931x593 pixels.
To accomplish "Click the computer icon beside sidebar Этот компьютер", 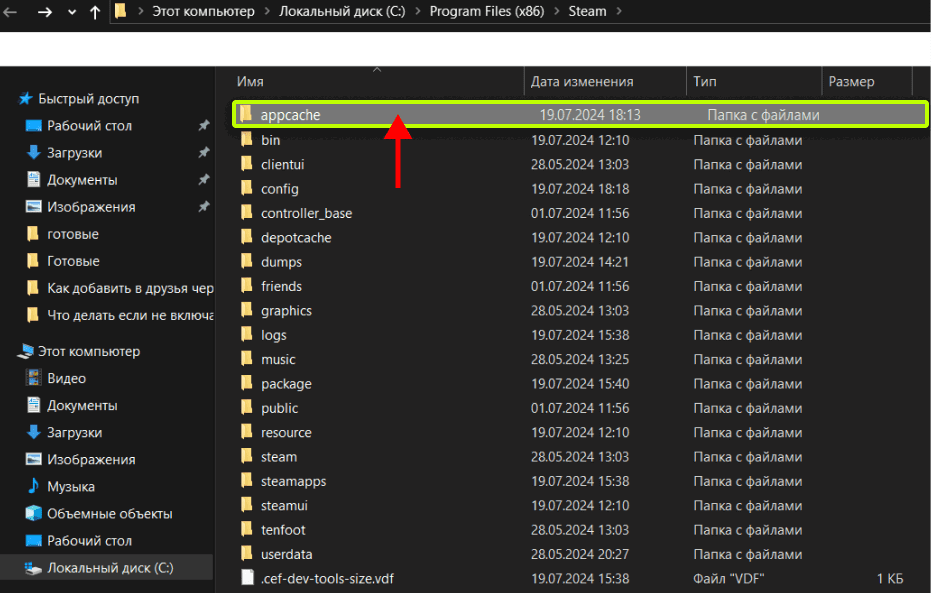I will pyautogui.click(x=26, y=351).
